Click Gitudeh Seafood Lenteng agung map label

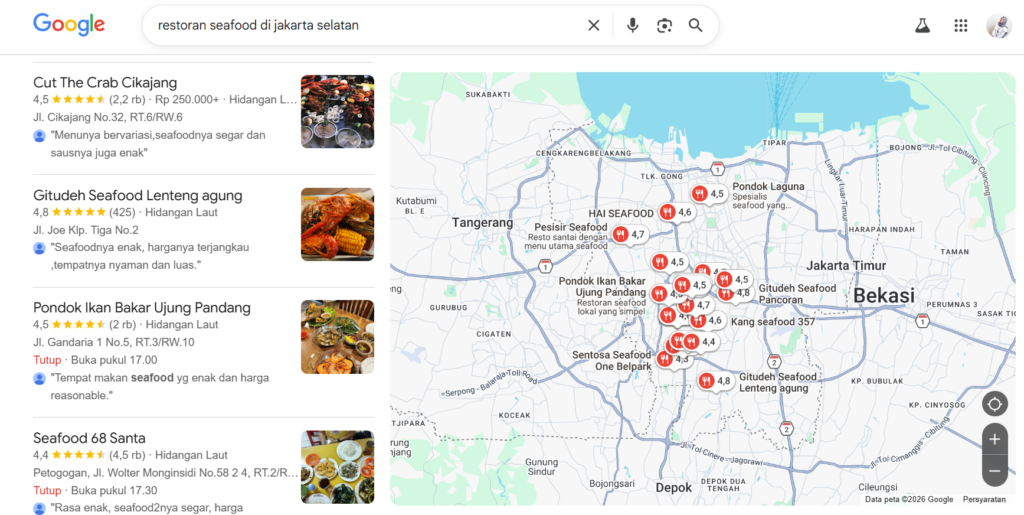pos(778,382)
